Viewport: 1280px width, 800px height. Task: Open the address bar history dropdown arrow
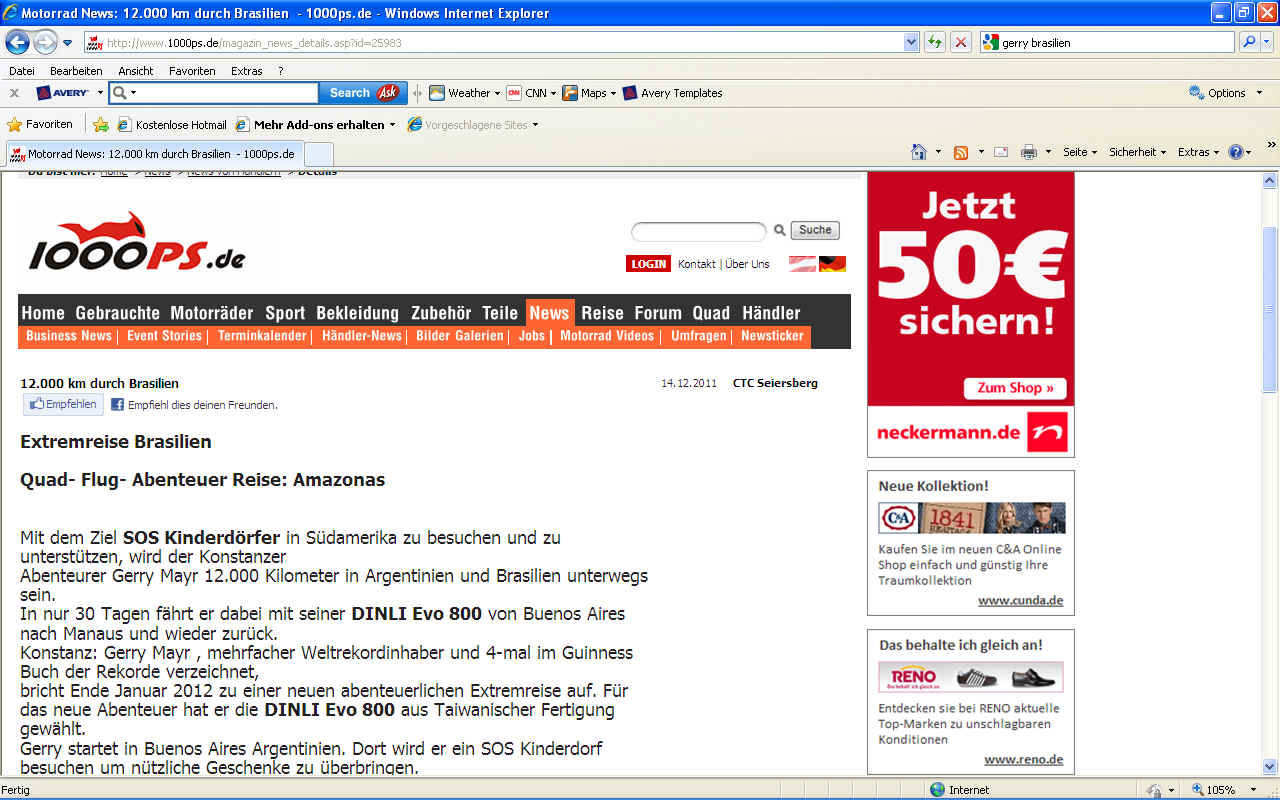pos(911,43)
